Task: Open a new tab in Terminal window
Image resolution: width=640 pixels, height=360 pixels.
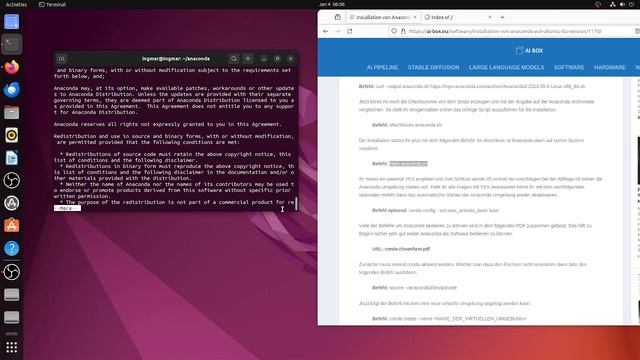Action: tap(62, 59)
